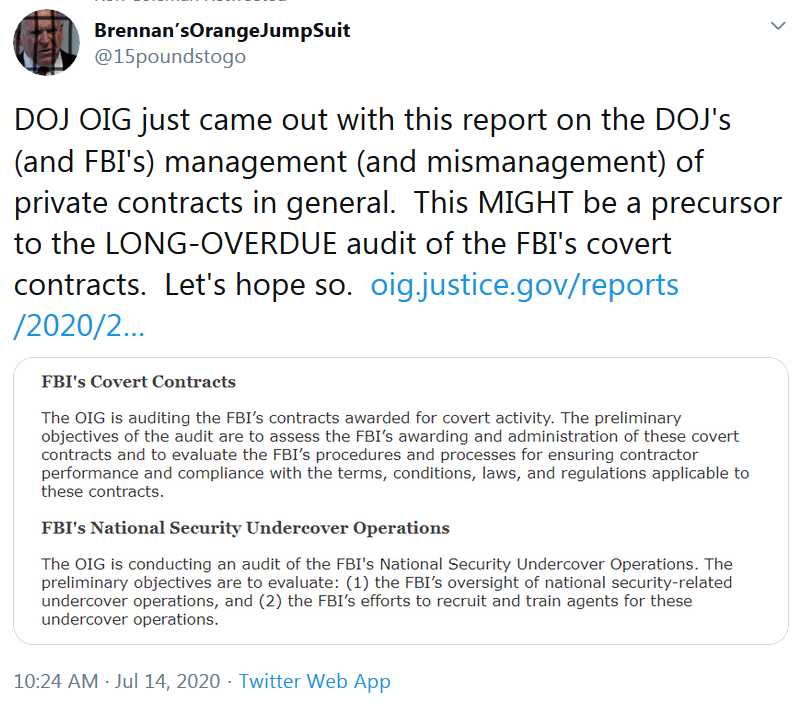Click the undercover operations audit paragraph

pos(387,591)
